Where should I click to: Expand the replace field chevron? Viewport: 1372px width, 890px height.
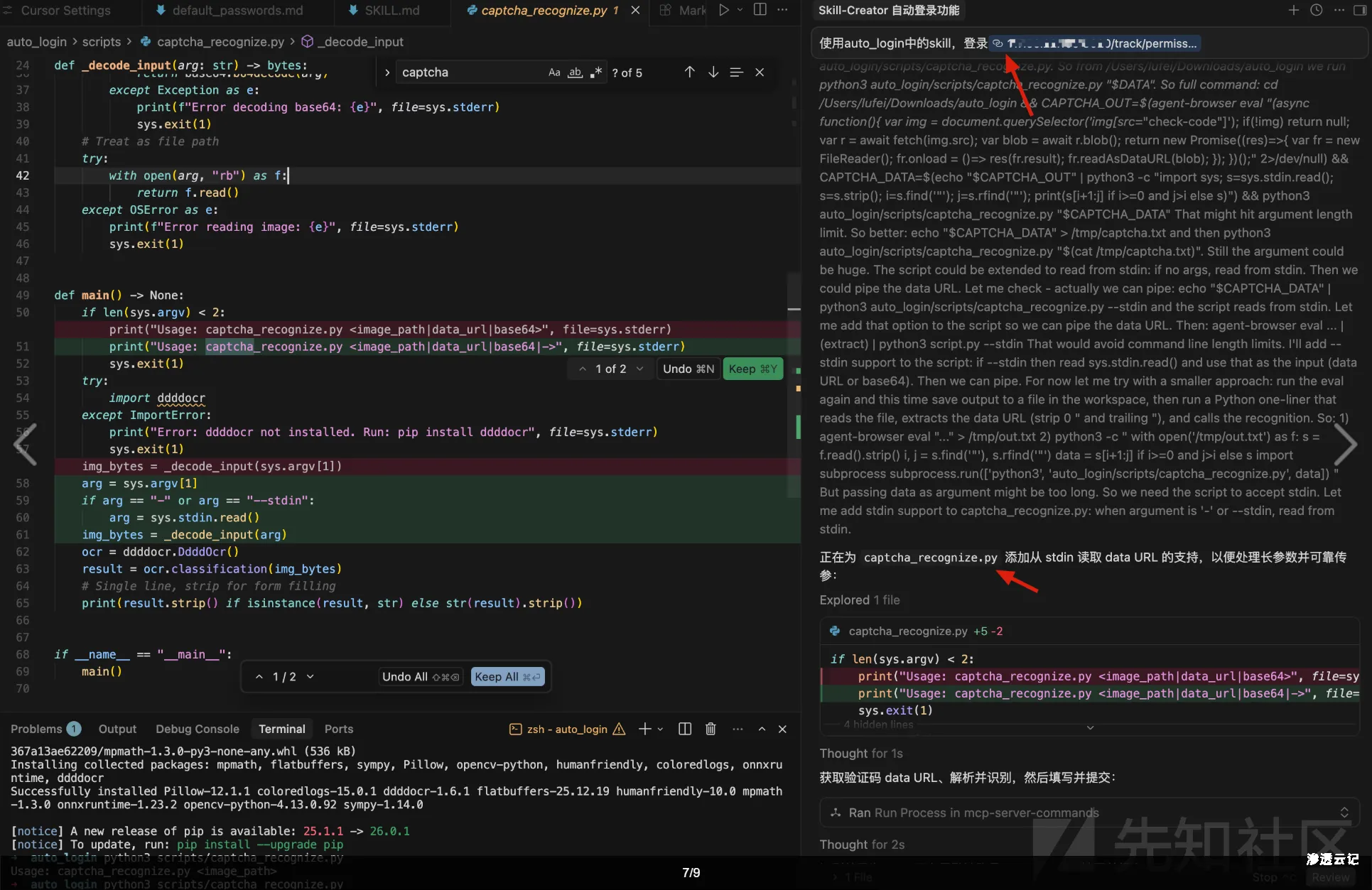[387, 72]
